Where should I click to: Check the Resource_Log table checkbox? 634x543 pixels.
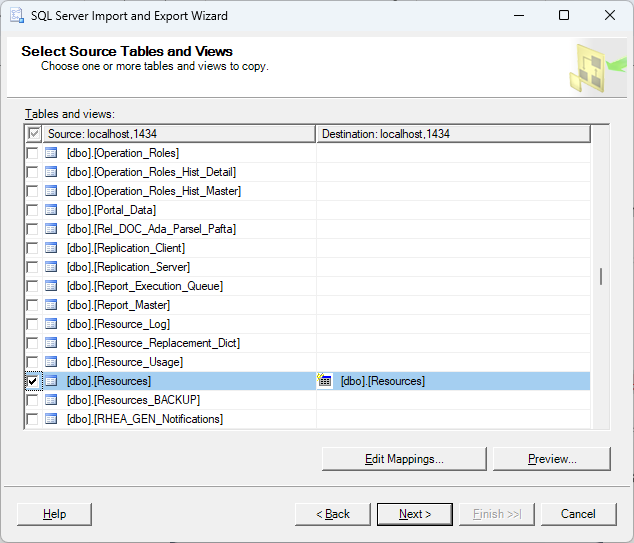[32, 324]
